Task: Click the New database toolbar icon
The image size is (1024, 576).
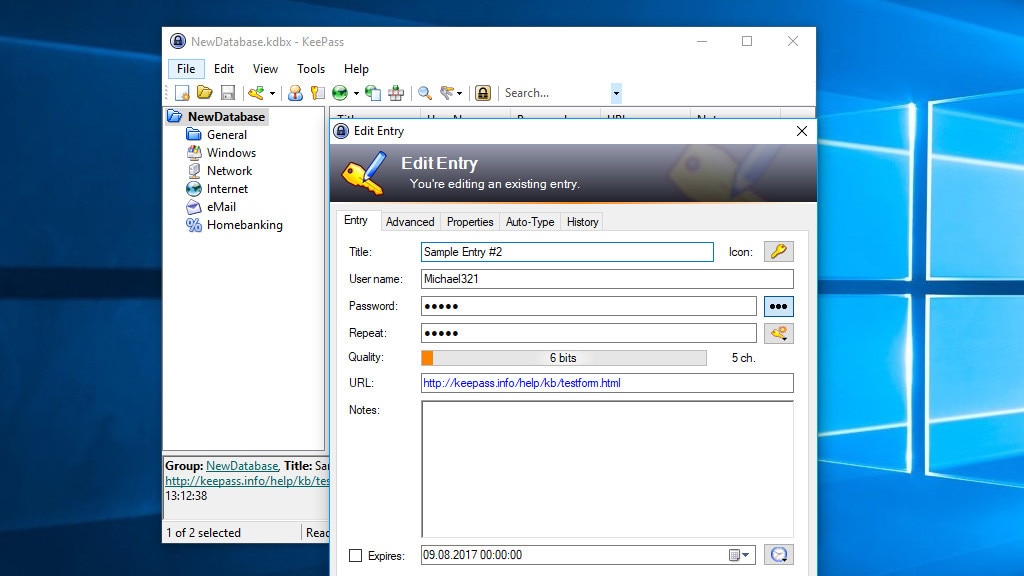Action: (x=182, y=93)
